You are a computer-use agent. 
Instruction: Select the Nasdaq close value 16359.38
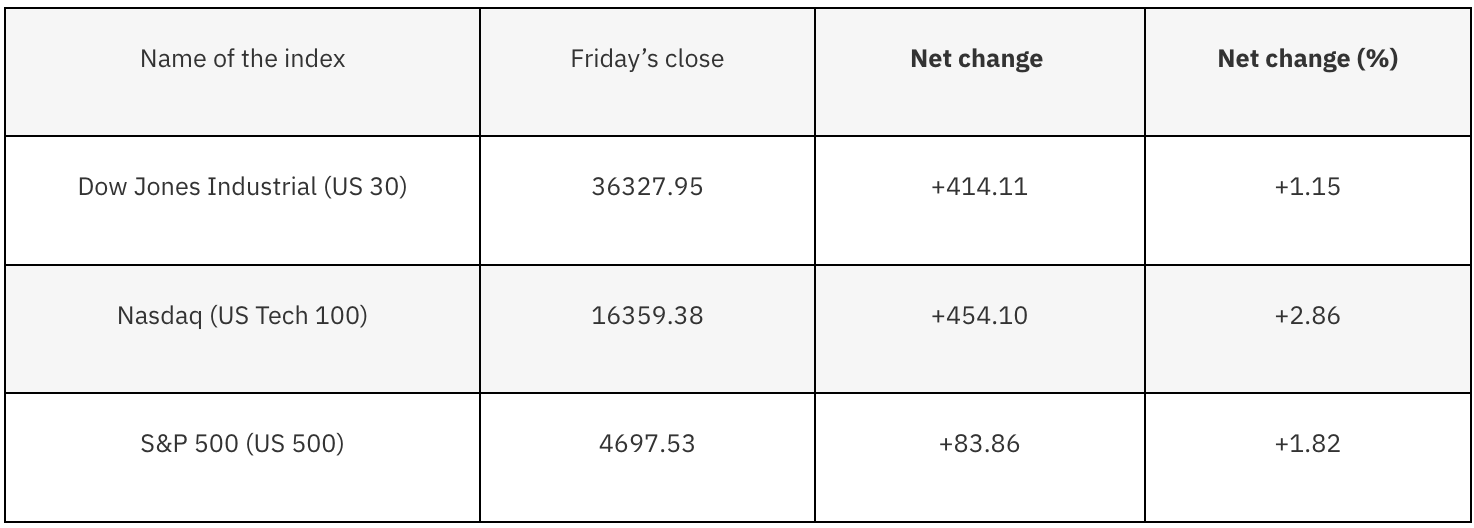pos(647,316)
